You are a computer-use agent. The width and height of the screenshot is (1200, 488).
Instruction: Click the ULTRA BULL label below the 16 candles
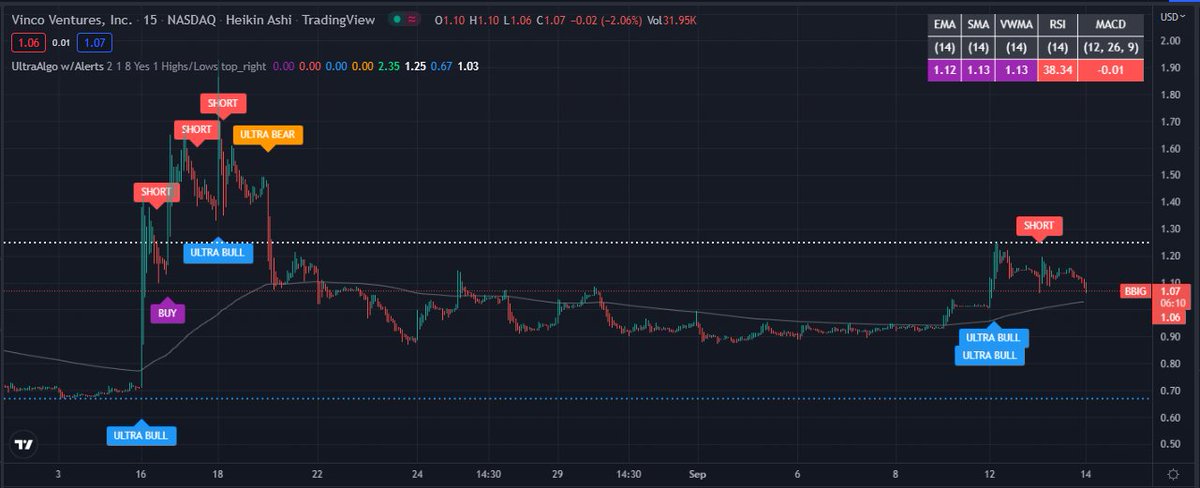[141, 434]
